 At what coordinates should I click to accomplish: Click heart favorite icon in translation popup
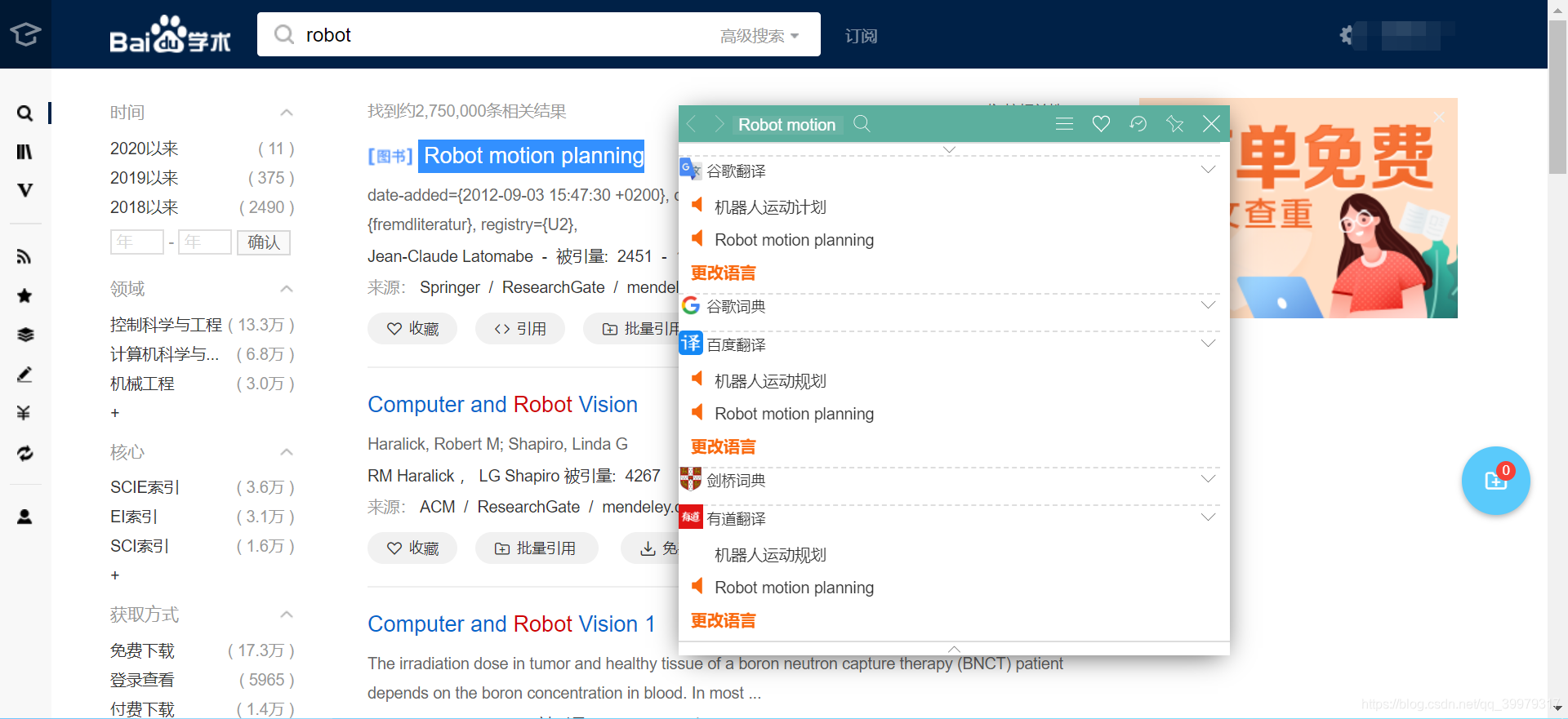tap(1101, 124)
